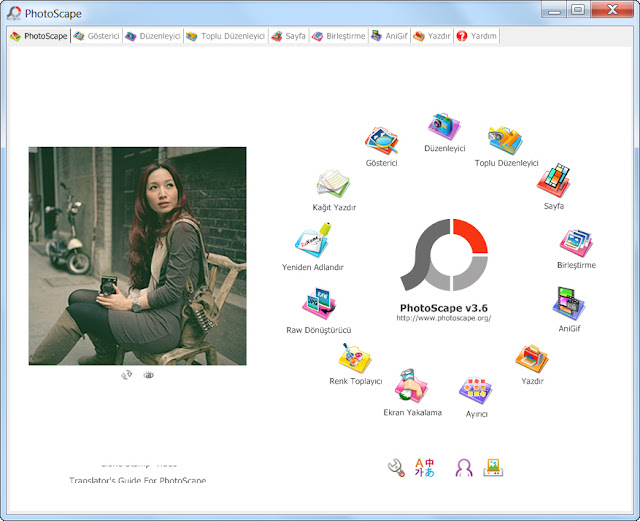Switch to the Yazdır tab
Image resolution: width=640 pixels, height=521 pixels.
(432, 36)
